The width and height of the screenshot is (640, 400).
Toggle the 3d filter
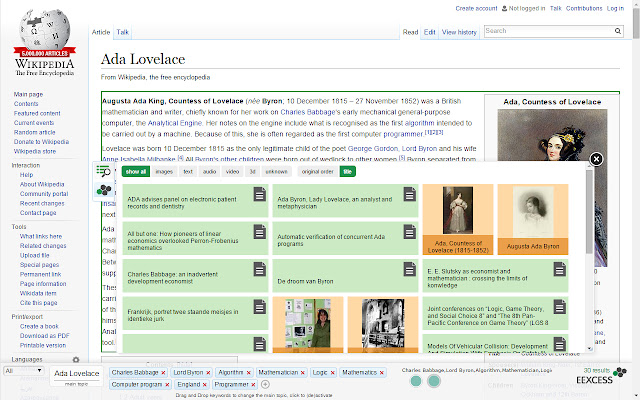click(x=252, y=171)
